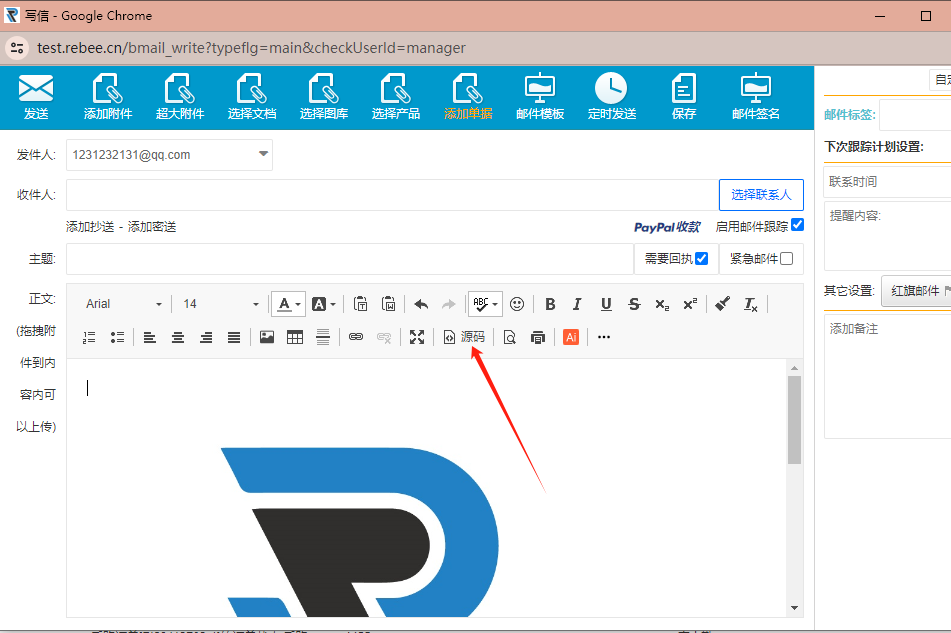Click the 提醒内容 text area
Image resolution: width=951 pixels, height=633 pixels.
click(x=887, y=236)
